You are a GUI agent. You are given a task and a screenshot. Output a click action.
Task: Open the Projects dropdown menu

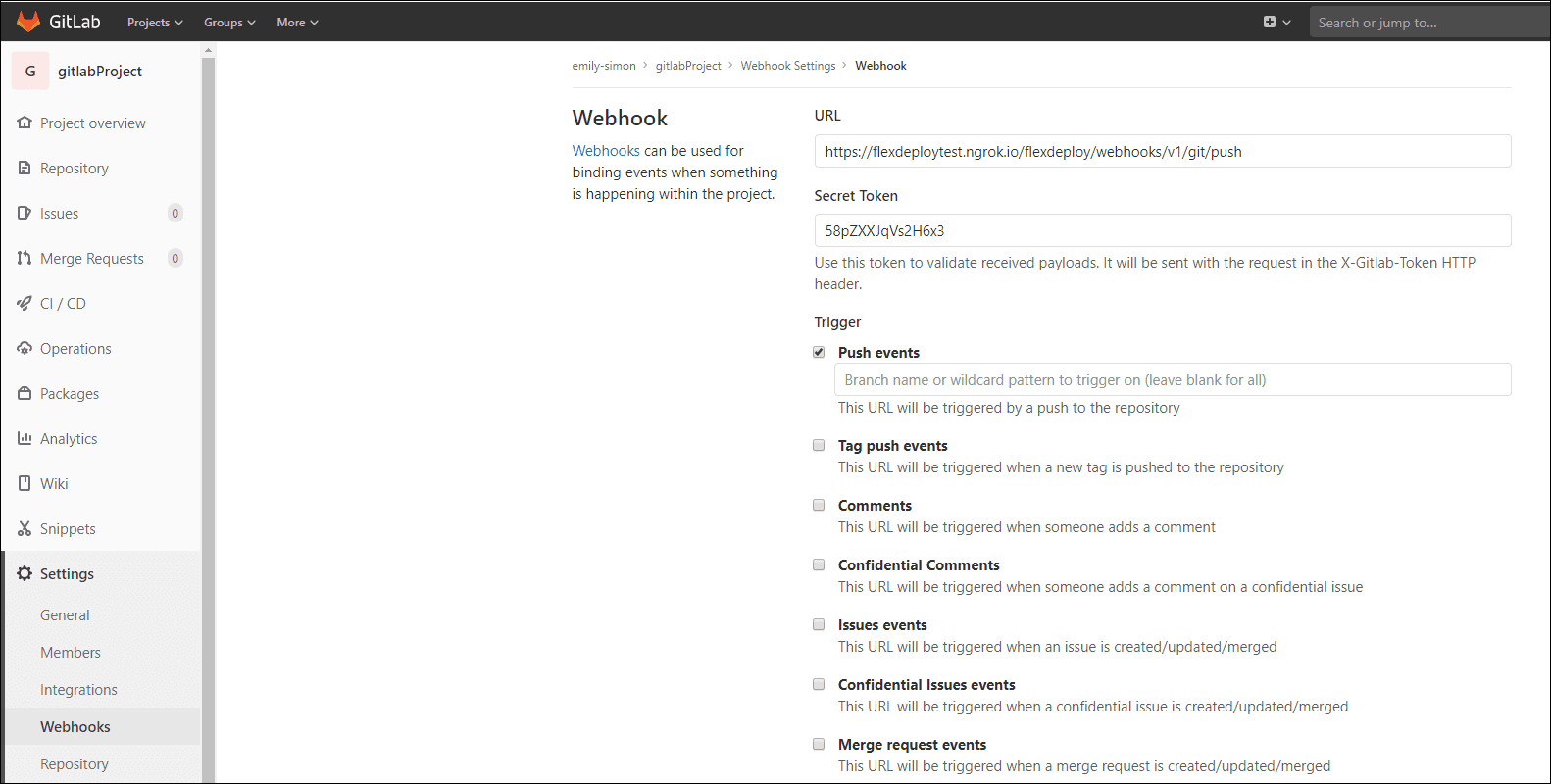tap(155, 22)
